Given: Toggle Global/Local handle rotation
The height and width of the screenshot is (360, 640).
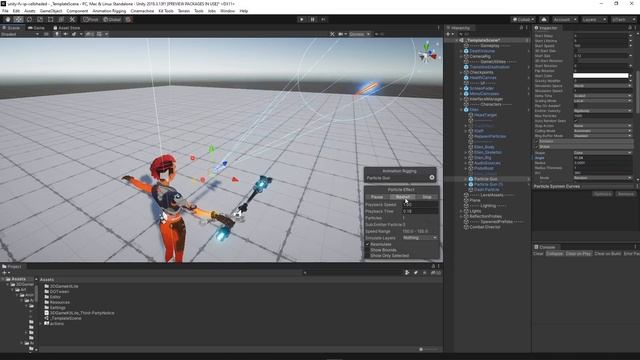Looking at the screenshot, I should pyautogui.click(x=112, y=19).
